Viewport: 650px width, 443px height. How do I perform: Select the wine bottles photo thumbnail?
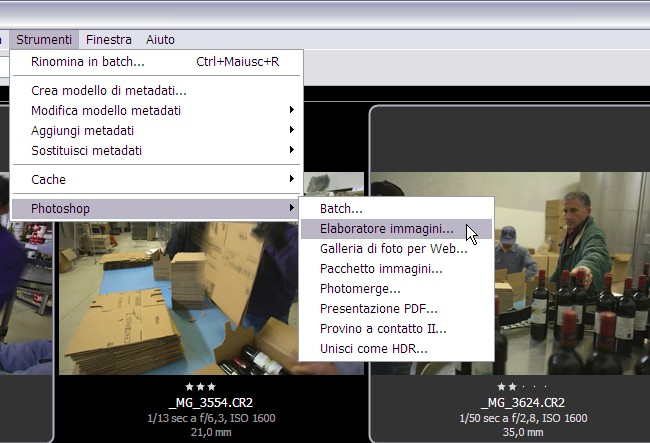[572, 274]
